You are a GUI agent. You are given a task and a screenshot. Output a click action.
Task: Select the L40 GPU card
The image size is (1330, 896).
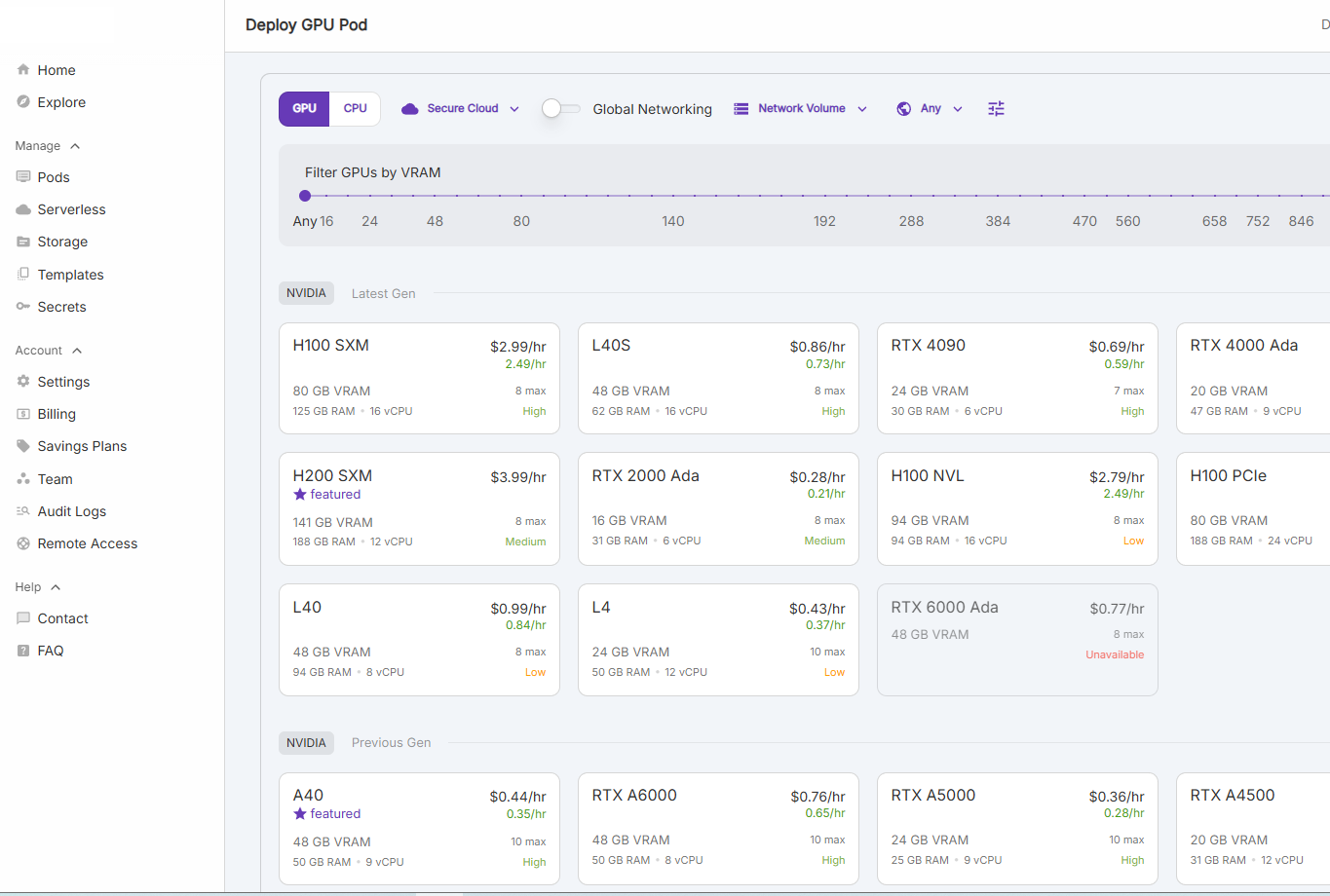pyautogui.click(x=419, y=640)
